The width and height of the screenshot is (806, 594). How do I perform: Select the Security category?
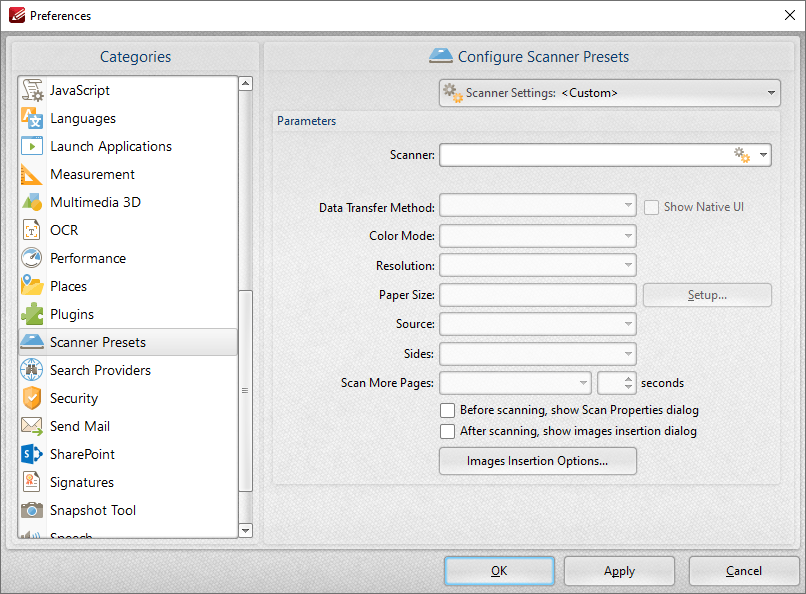pos(128,398)
